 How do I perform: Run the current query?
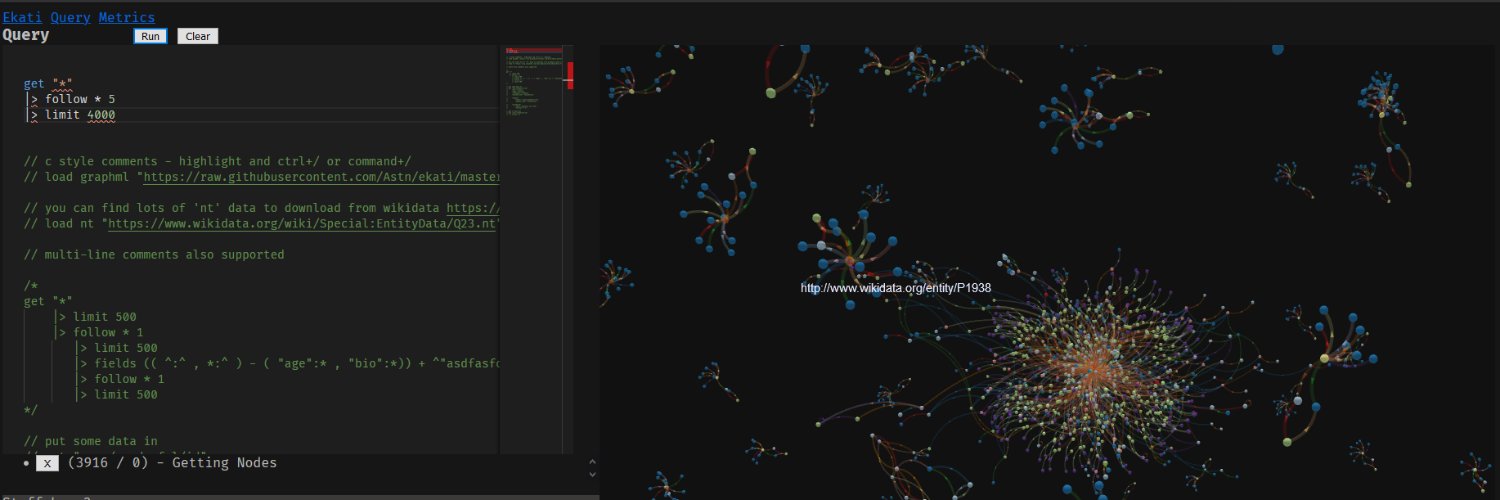click(x=150, y=36)
